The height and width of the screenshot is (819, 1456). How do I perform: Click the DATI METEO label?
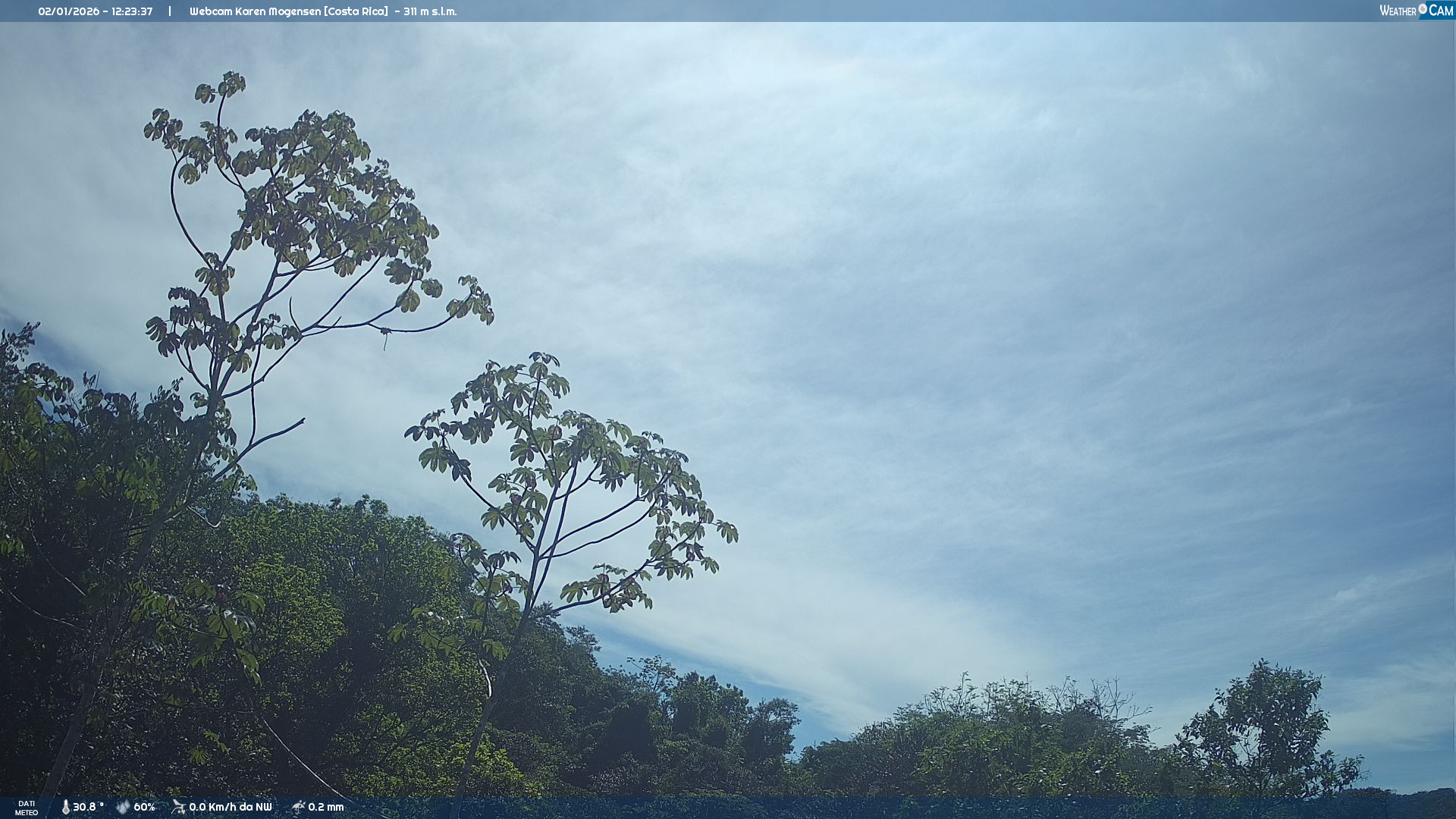(x=27, y=808)
